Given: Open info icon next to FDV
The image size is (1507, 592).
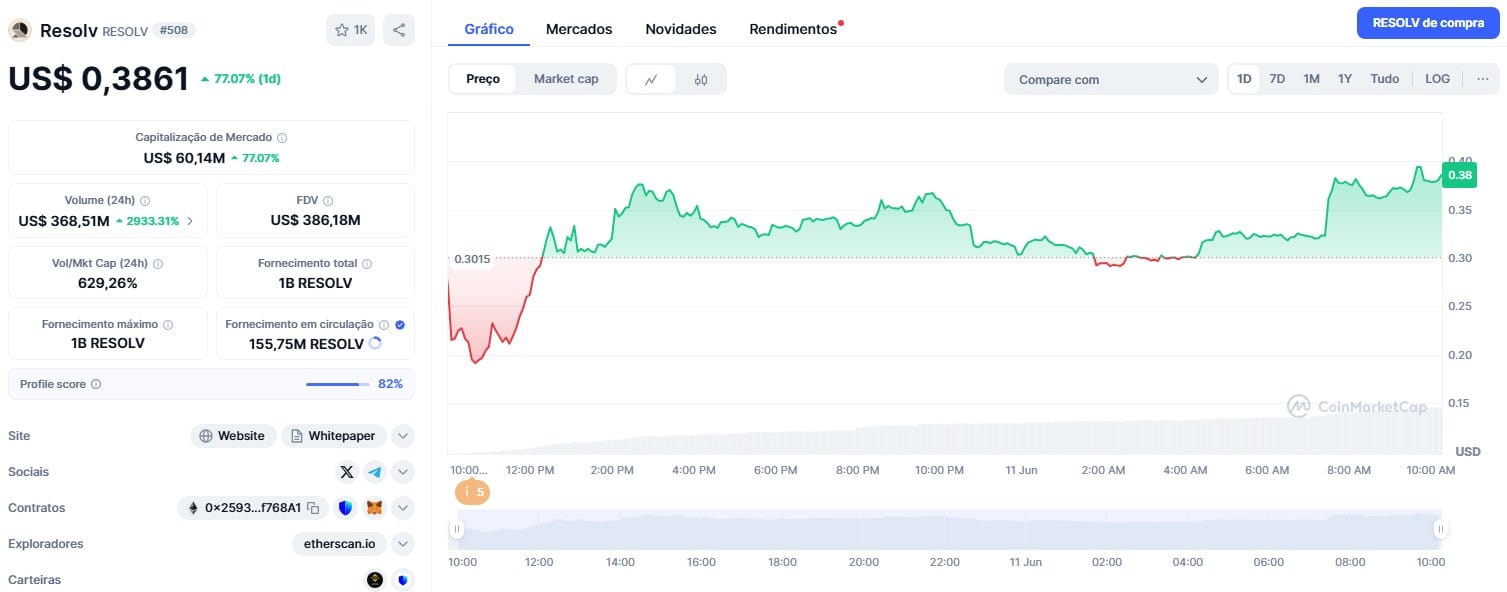Looking at the screenshot, I should 328,201.
